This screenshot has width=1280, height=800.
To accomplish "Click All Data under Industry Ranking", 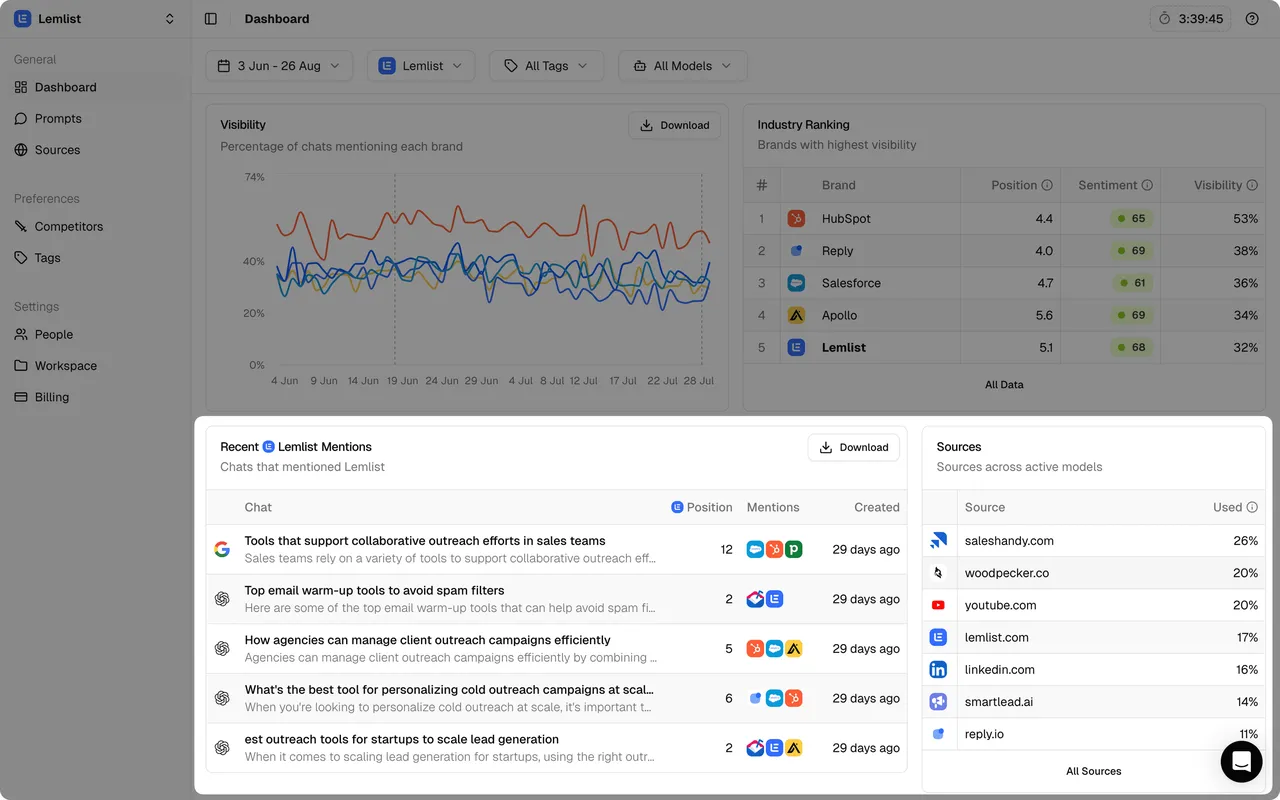I will tap(1004, 385).
